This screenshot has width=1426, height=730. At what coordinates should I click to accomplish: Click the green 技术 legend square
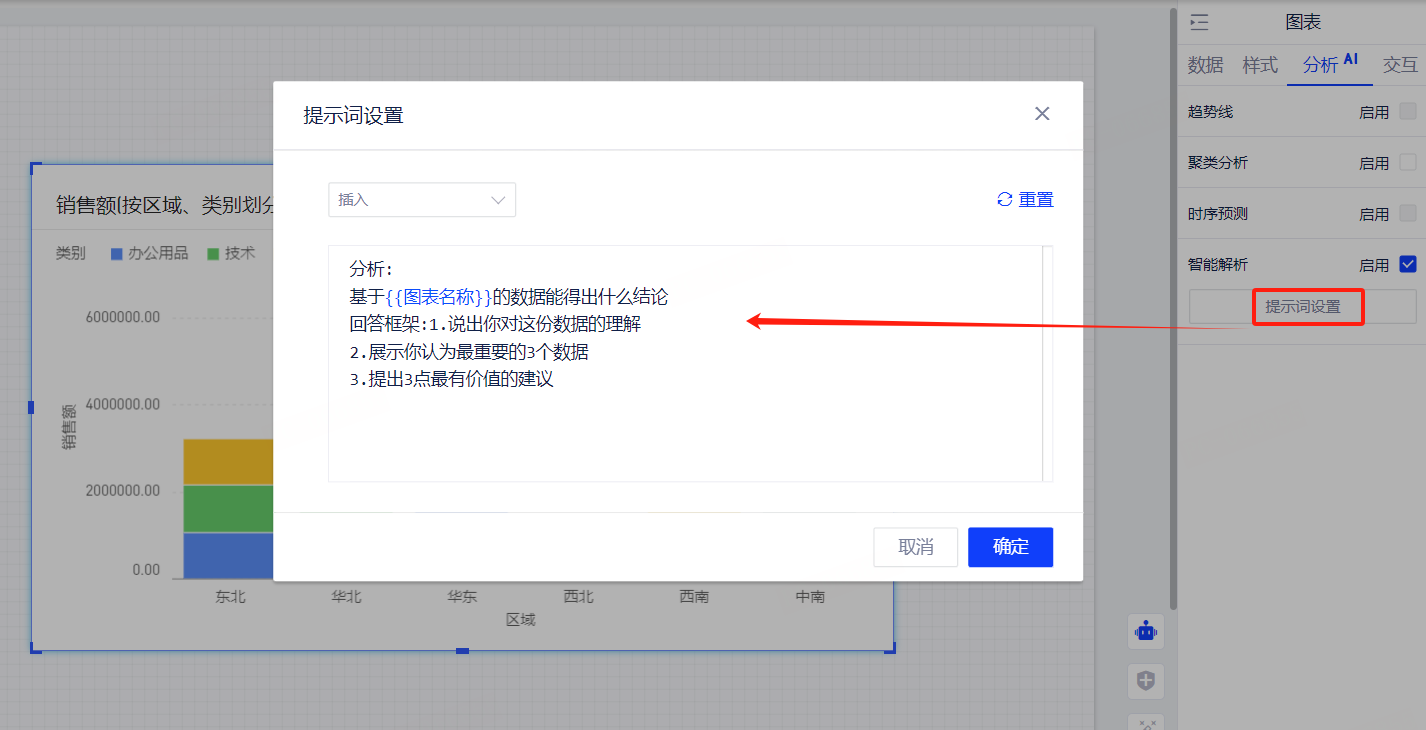213,254
